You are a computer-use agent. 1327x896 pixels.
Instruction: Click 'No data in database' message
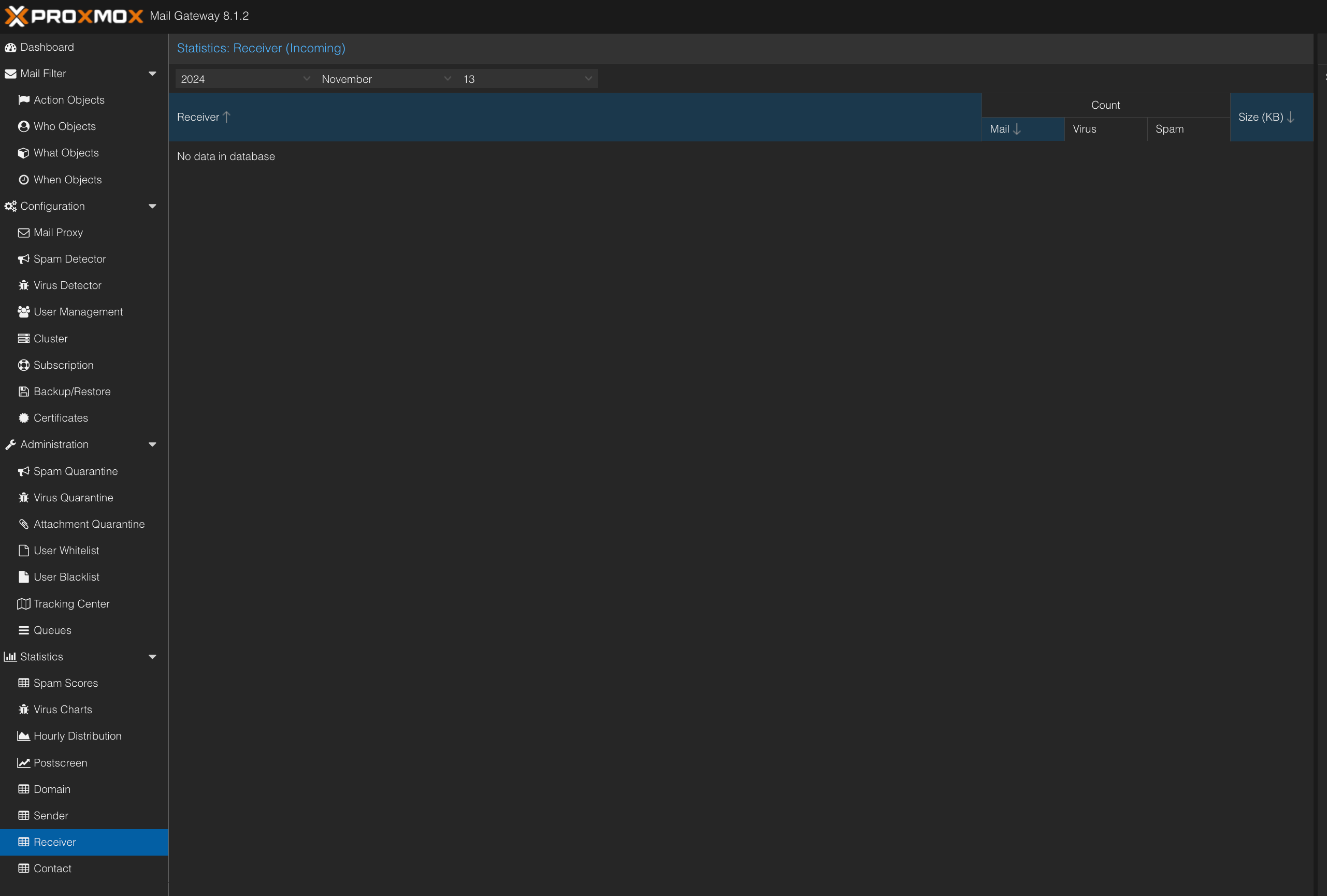coord(225,156)
